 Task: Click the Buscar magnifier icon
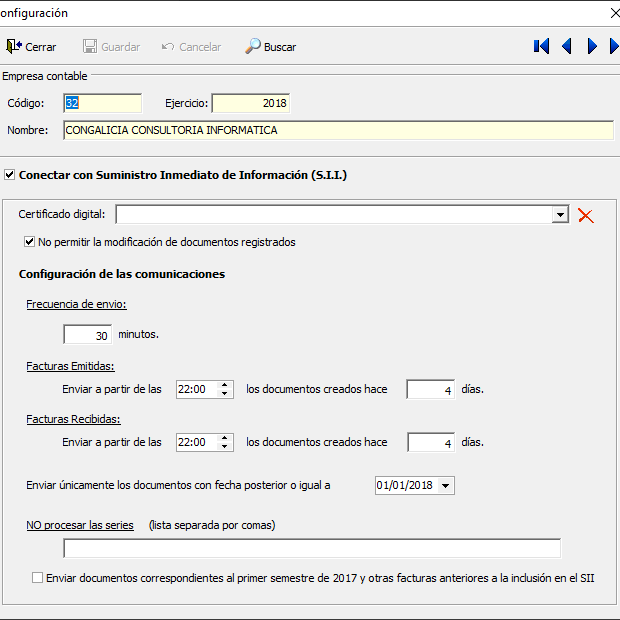(x=253, y=47)
